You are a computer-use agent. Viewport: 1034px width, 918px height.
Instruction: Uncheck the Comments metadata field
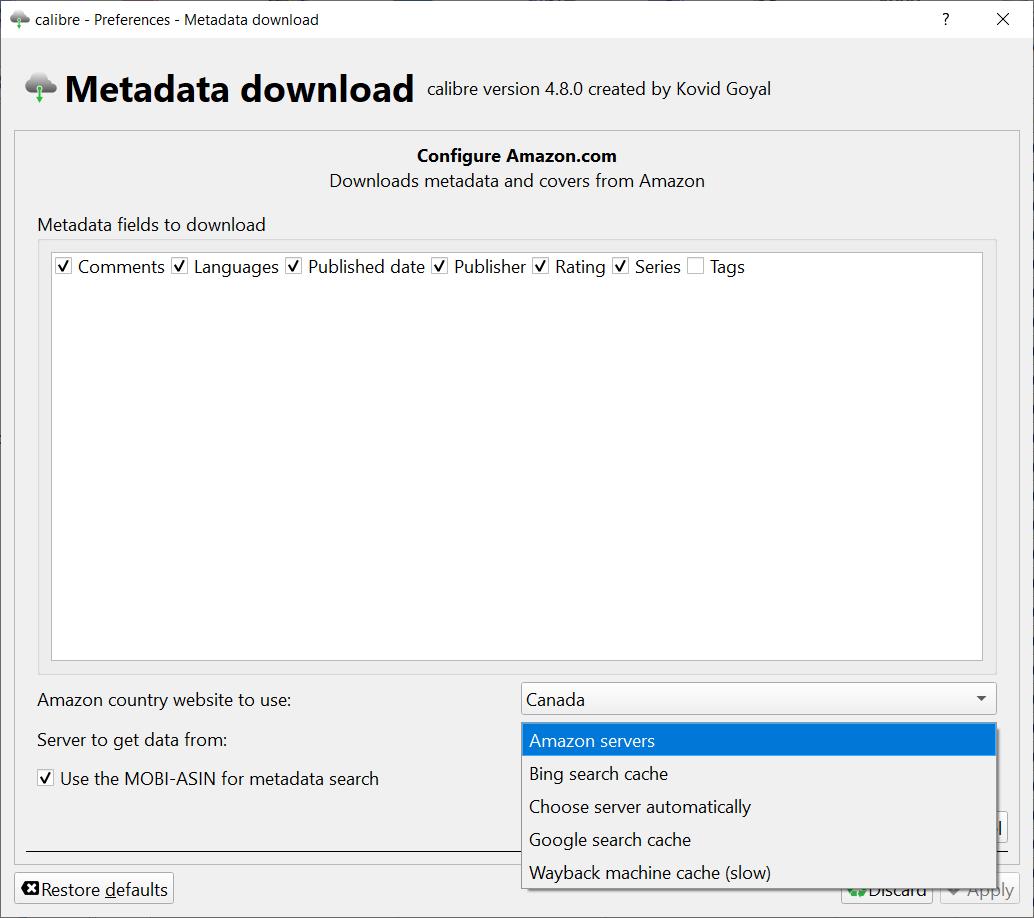[63, 266]
